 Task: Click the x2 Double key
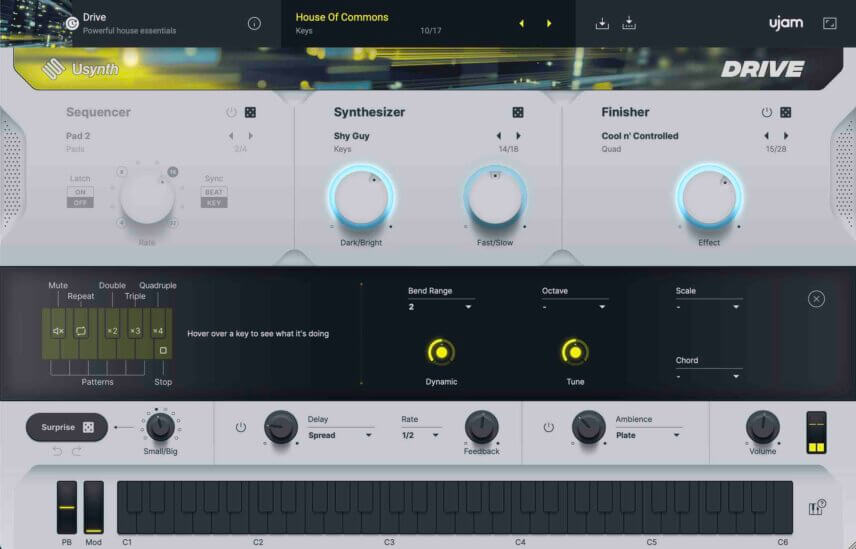pyautogui.click(x=112, y=331)
